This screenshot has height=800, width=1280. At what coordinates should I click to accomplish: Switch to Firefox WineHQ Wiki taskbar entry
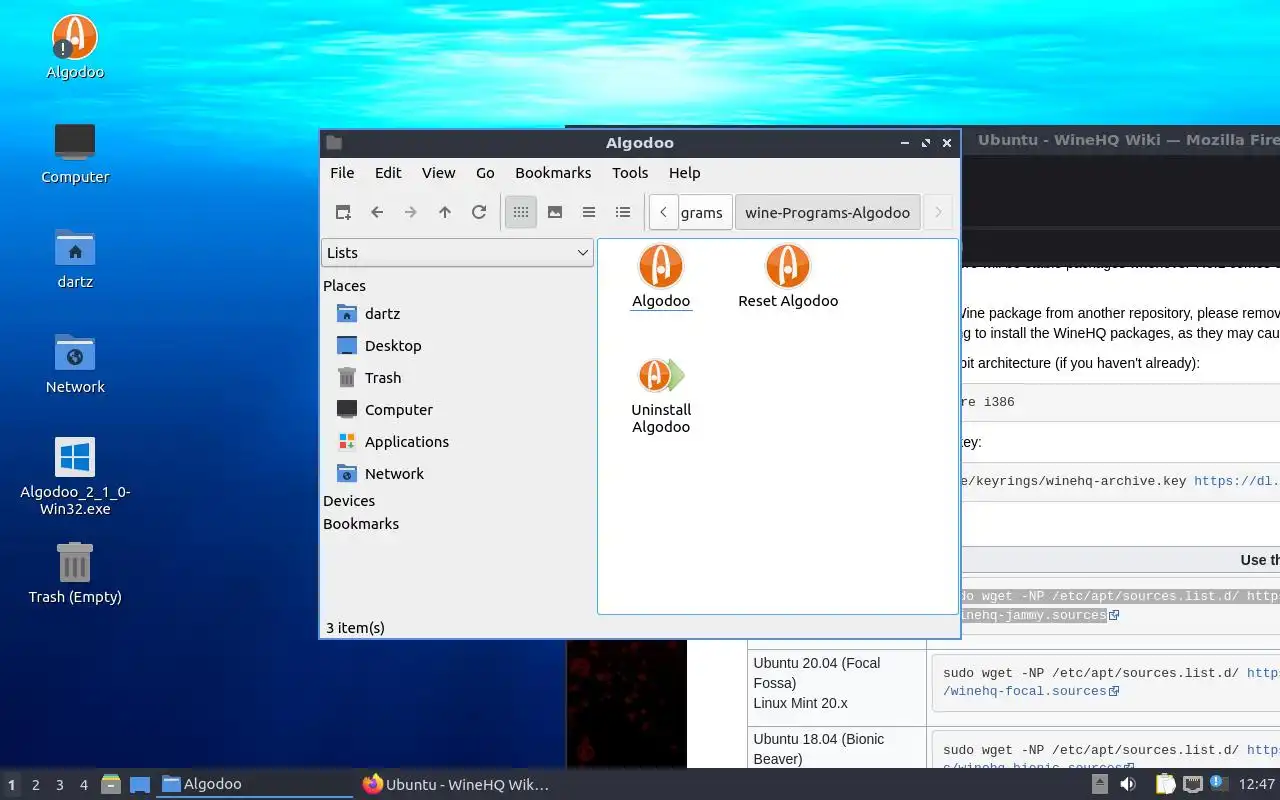[456, 785]
